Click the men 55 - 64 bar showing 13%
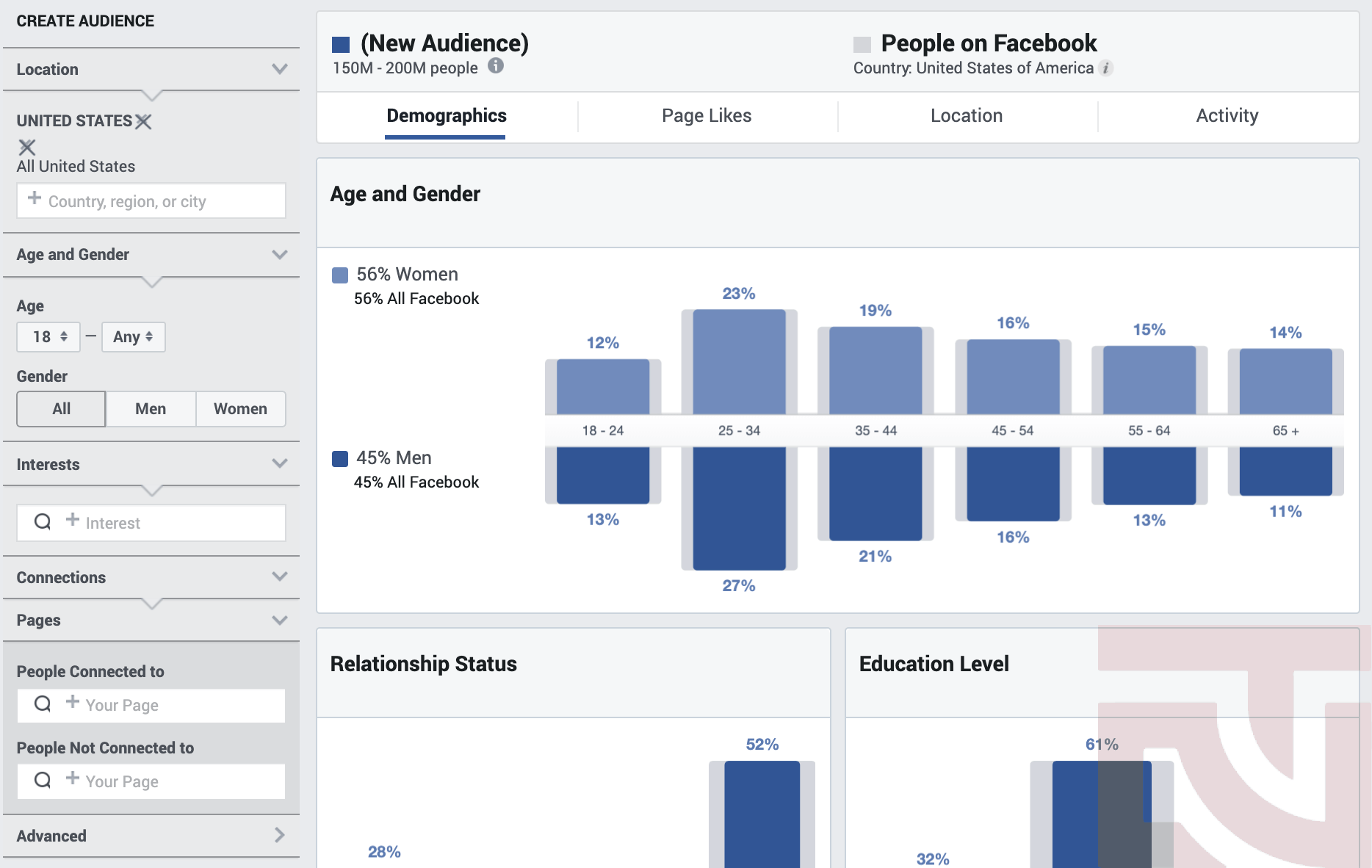The image size is (1372, 868). pyautogui.click(x=1149, y=475)
